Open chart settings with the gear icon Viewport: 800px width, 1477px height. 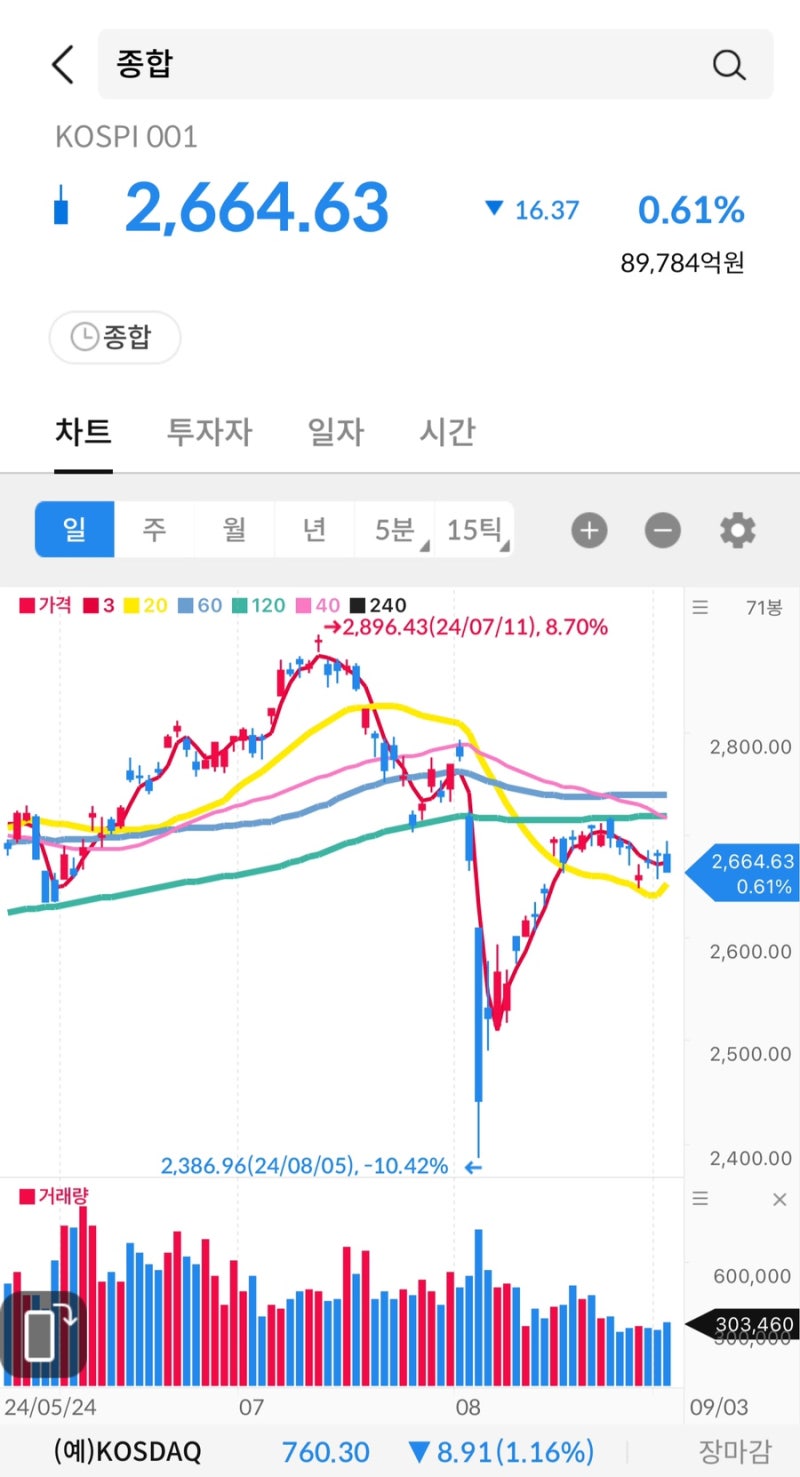click(737, 530)
